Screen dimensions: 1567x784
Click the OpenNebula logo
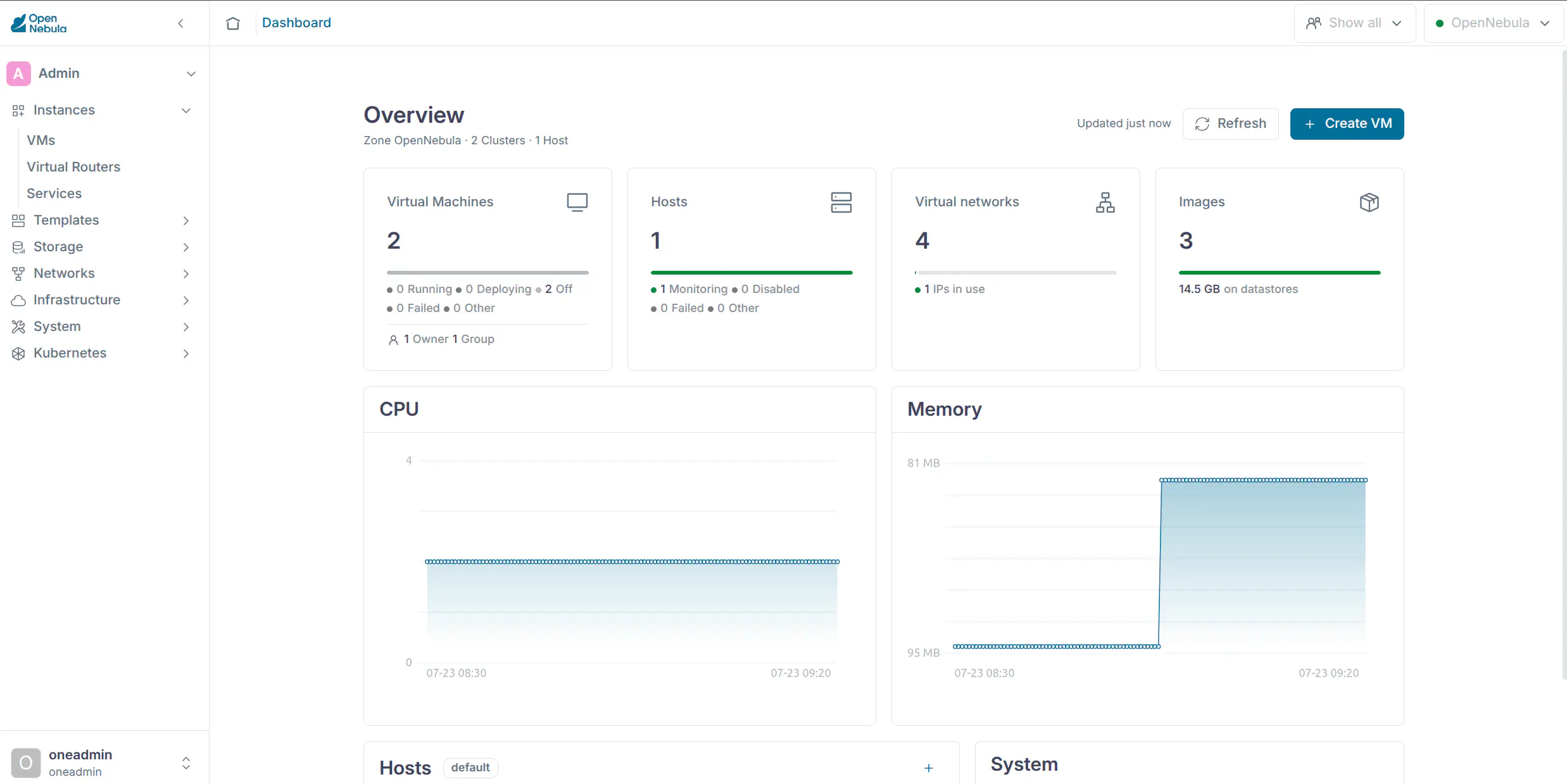(x=39, y=23)
